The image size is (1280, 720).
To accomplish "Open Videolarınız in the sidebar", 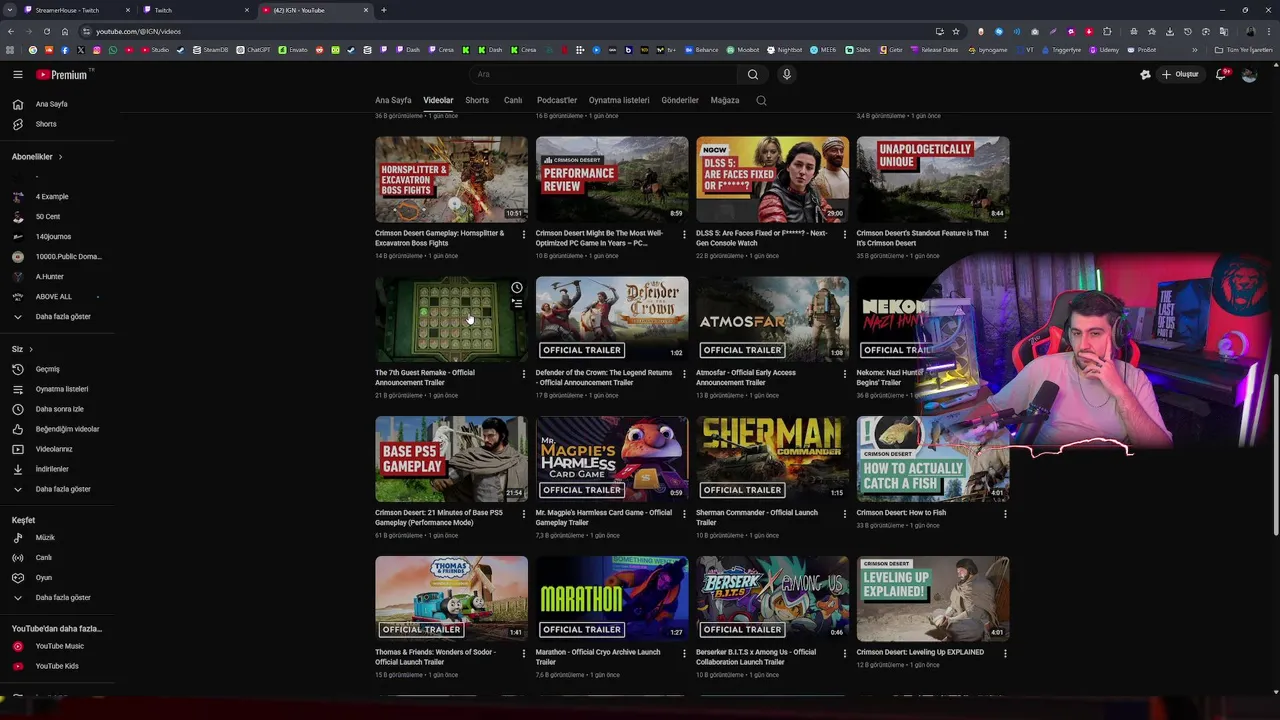I will pyautogui.click(x=54, y=449).
